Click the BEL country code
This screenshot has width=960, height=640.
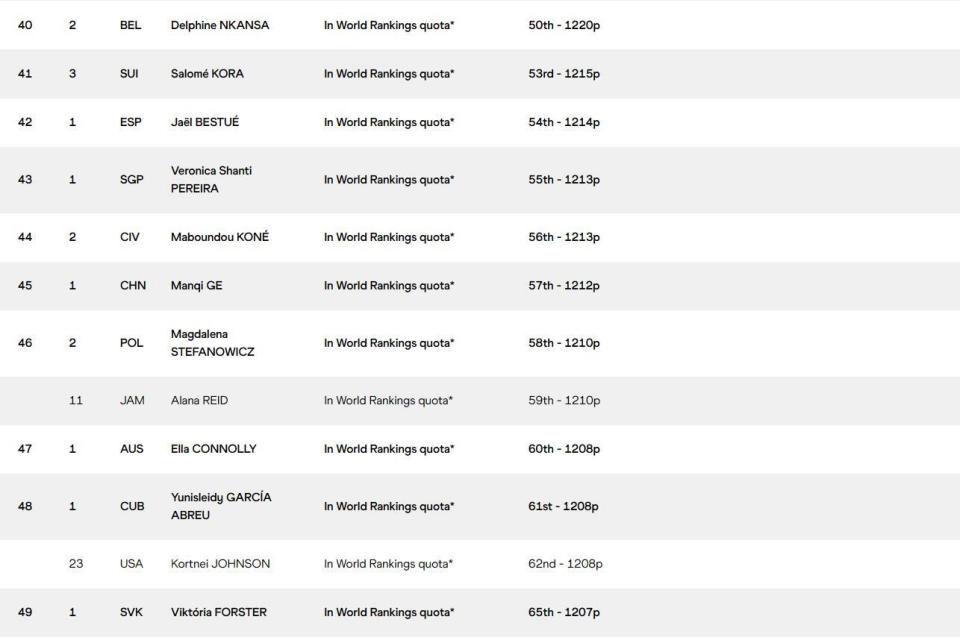[x=130, y=25]
